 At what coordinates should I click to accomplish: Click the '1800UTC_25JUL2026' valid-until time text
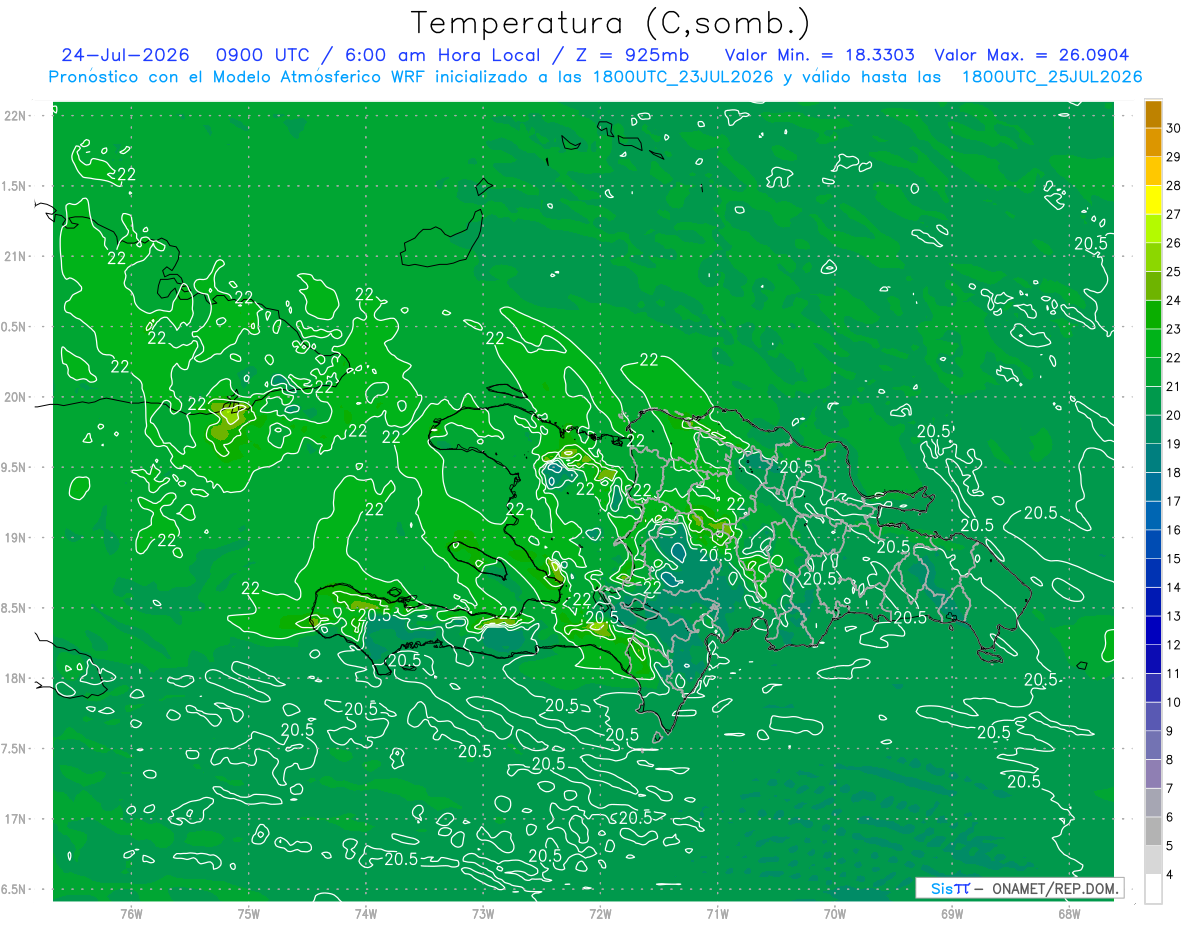(x=1050, y=77)
